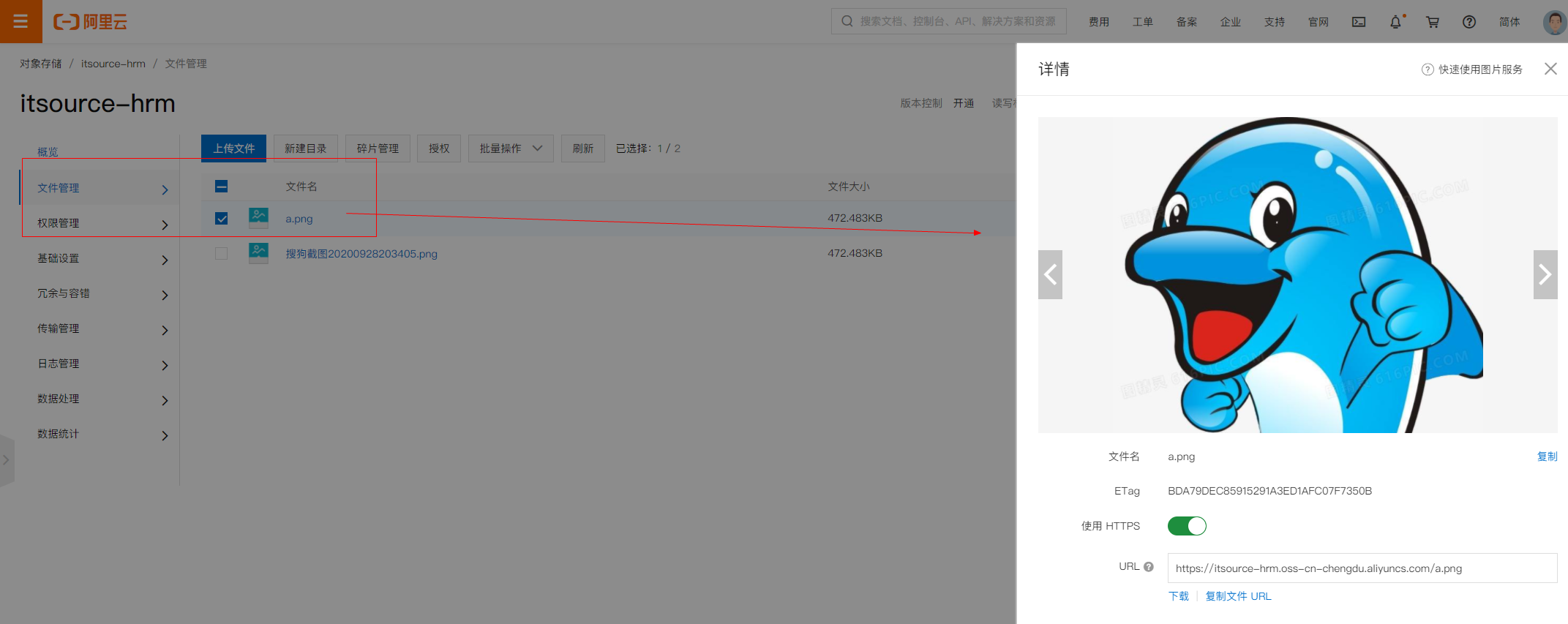Expand 数据统计 sidebar arrow
The width and height of the screenshot is (1568, 624).
(x=165, y=435)
